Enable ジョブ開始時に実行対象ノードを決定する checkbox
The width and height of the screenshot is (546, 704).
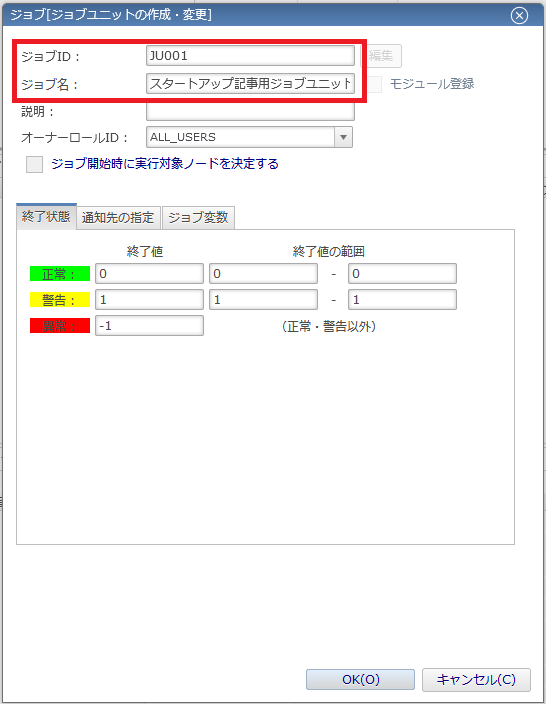pos(34,164)
